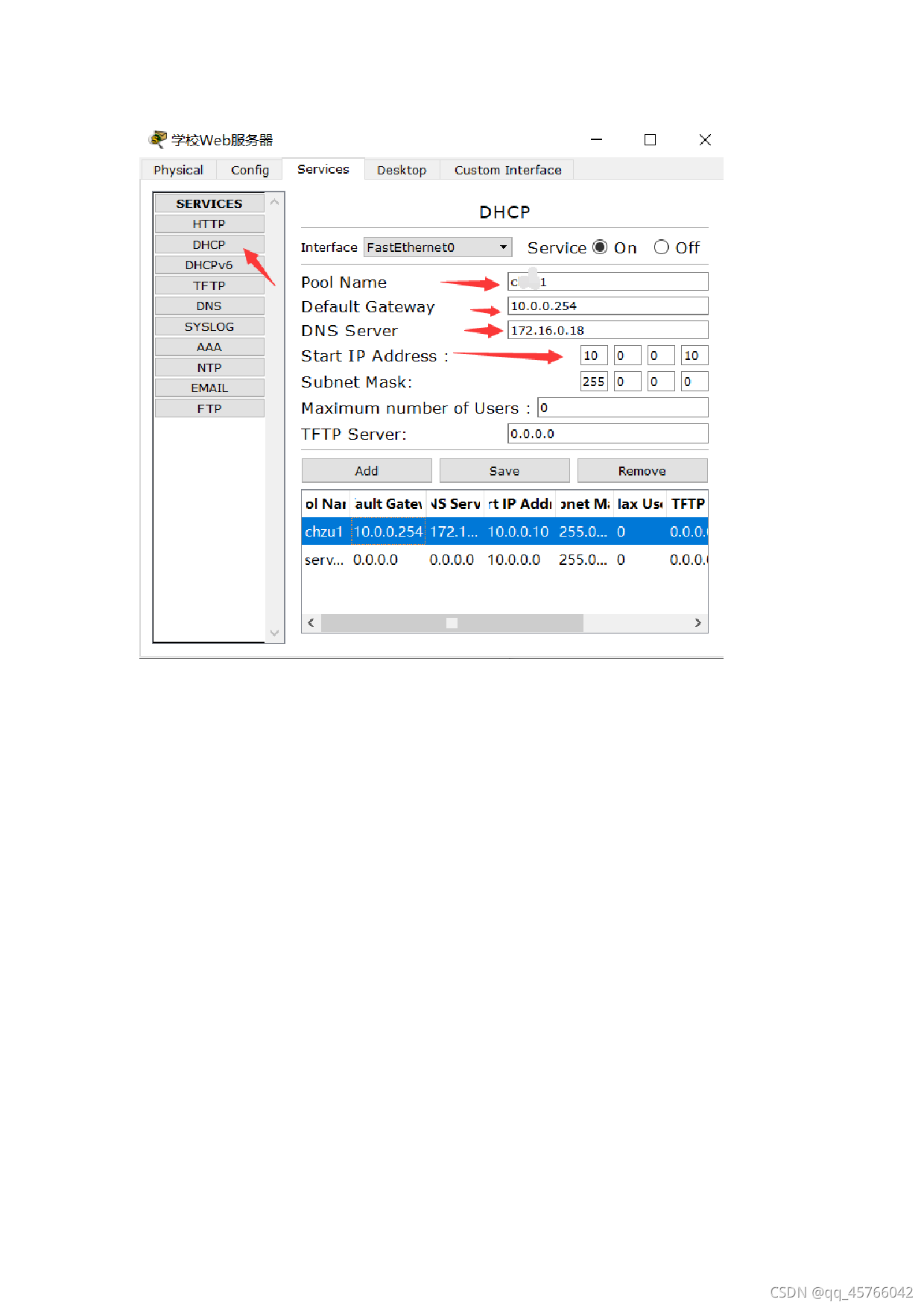Click last octet of Subnet Mask
The height and width of the screenshot is (1308, 924).
(x=694, y=382)
